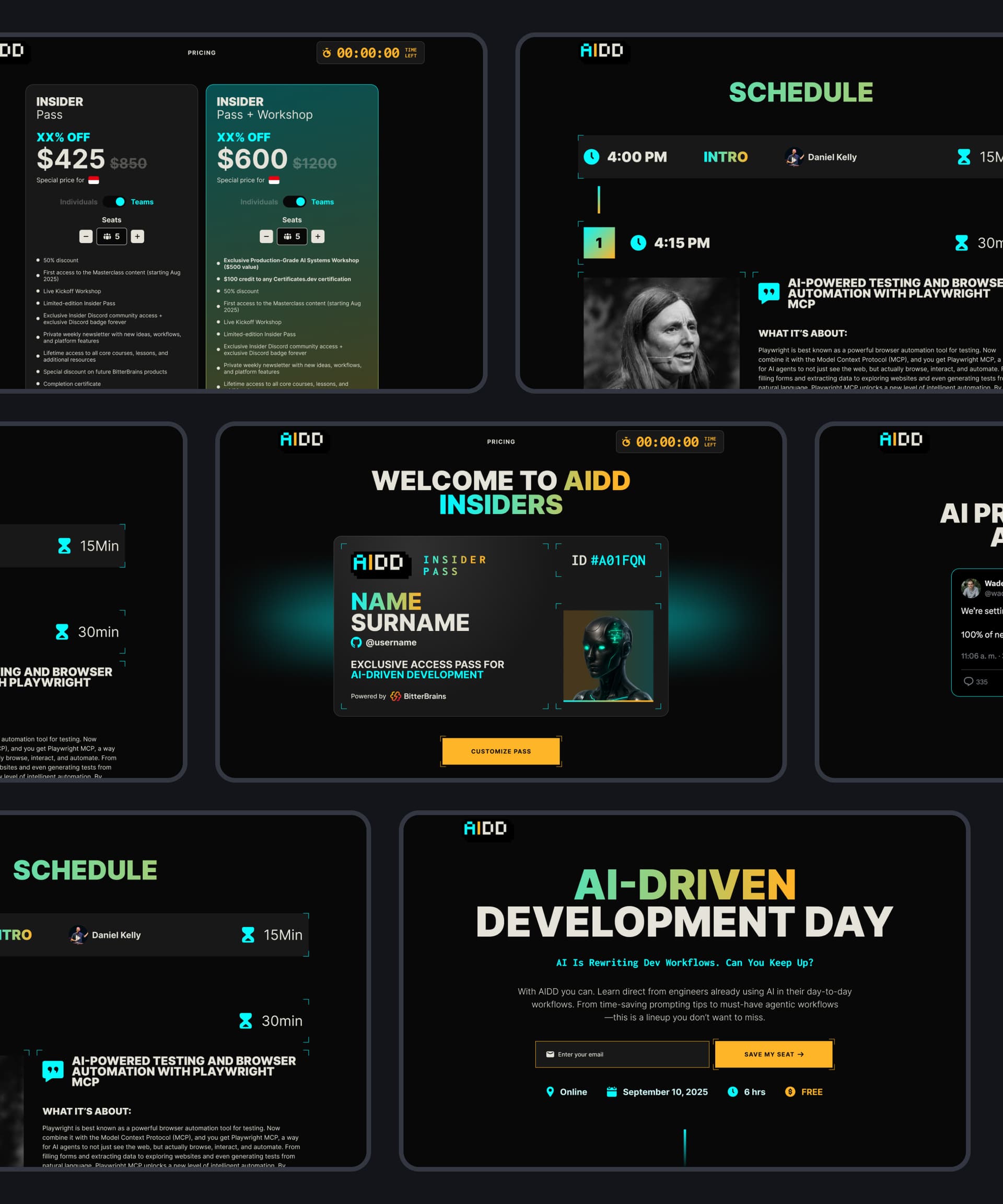Select Teams on the Pass + Workshop card
1003x1204 pixels.
pyautogui.click(x=323, y=202)
